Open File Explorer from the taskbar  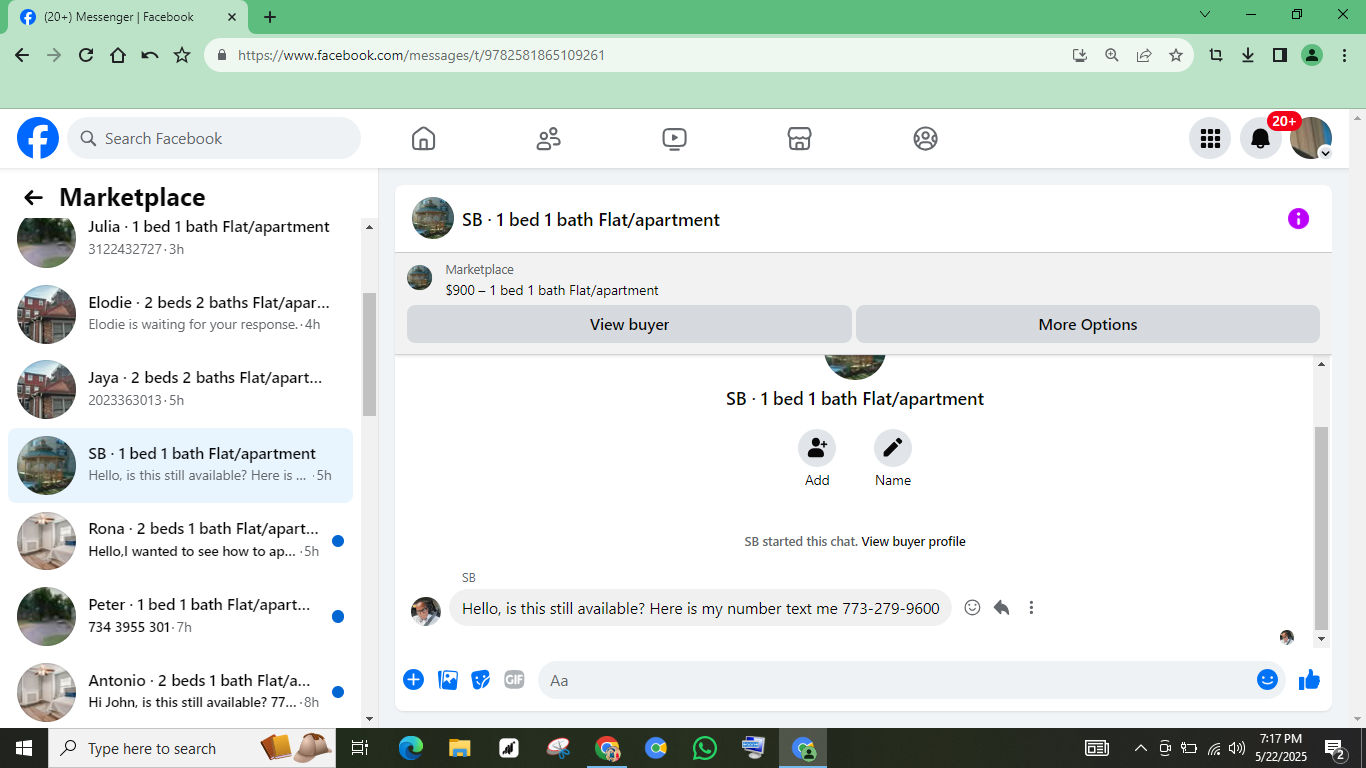(x=460, y=748)
